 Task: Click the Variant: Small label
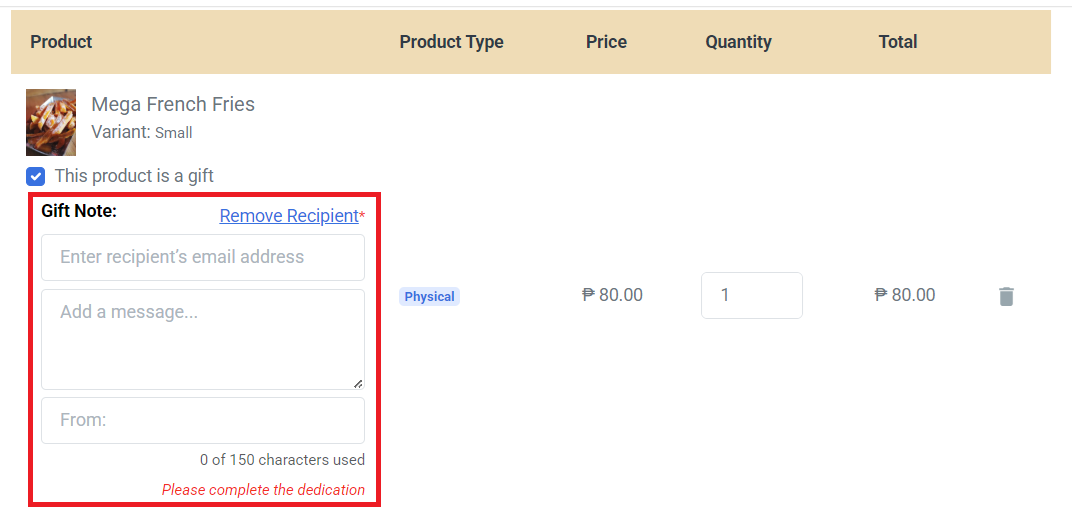tap(142, 132)
